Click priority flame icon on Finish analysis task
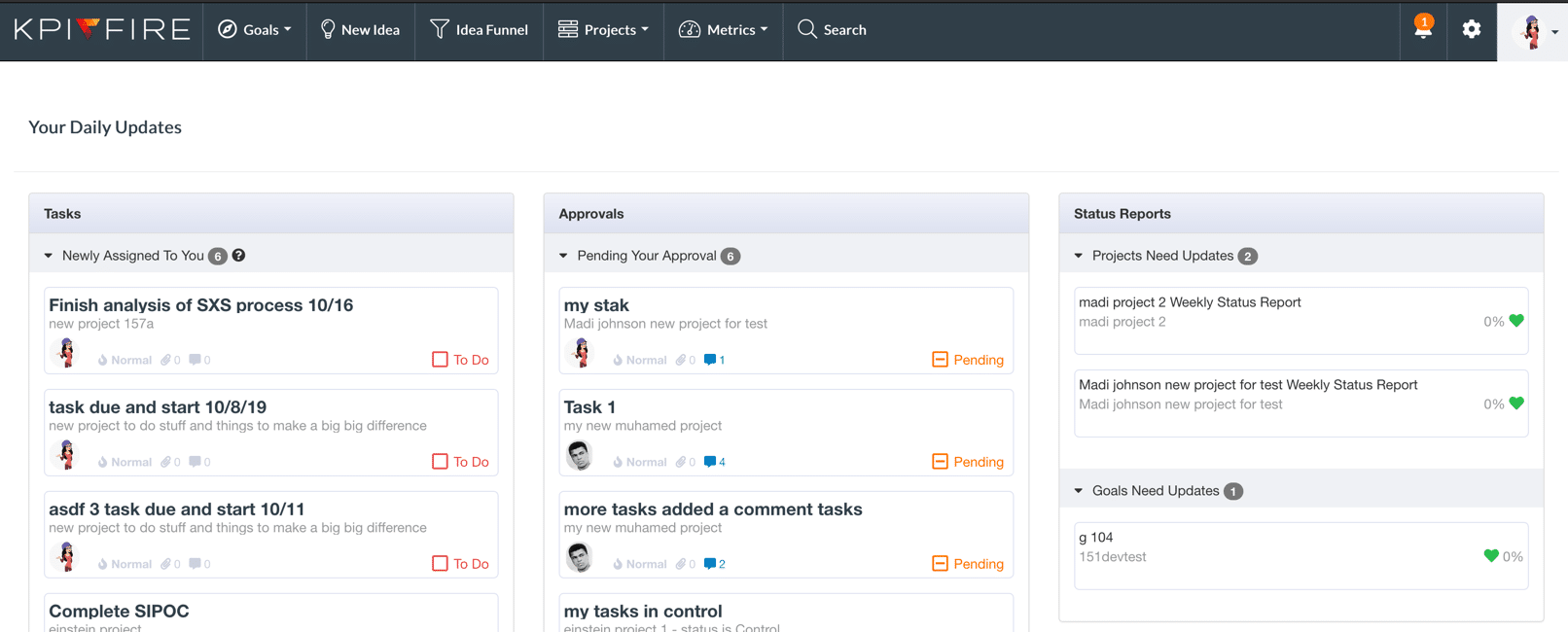This screenshot has width=1568, height=632. 102,360
